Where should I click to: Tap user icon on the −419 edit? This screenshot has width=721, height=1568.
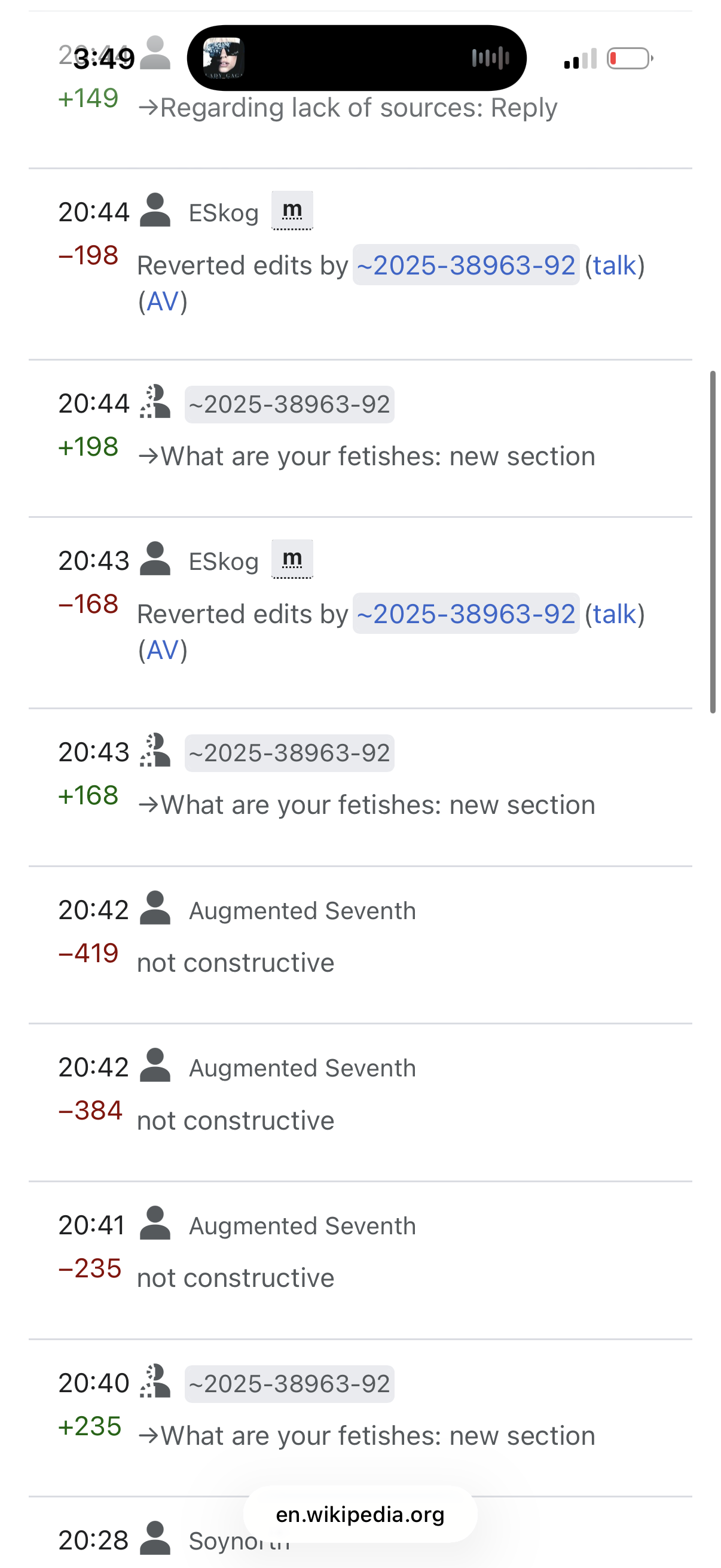pos(155,908)
